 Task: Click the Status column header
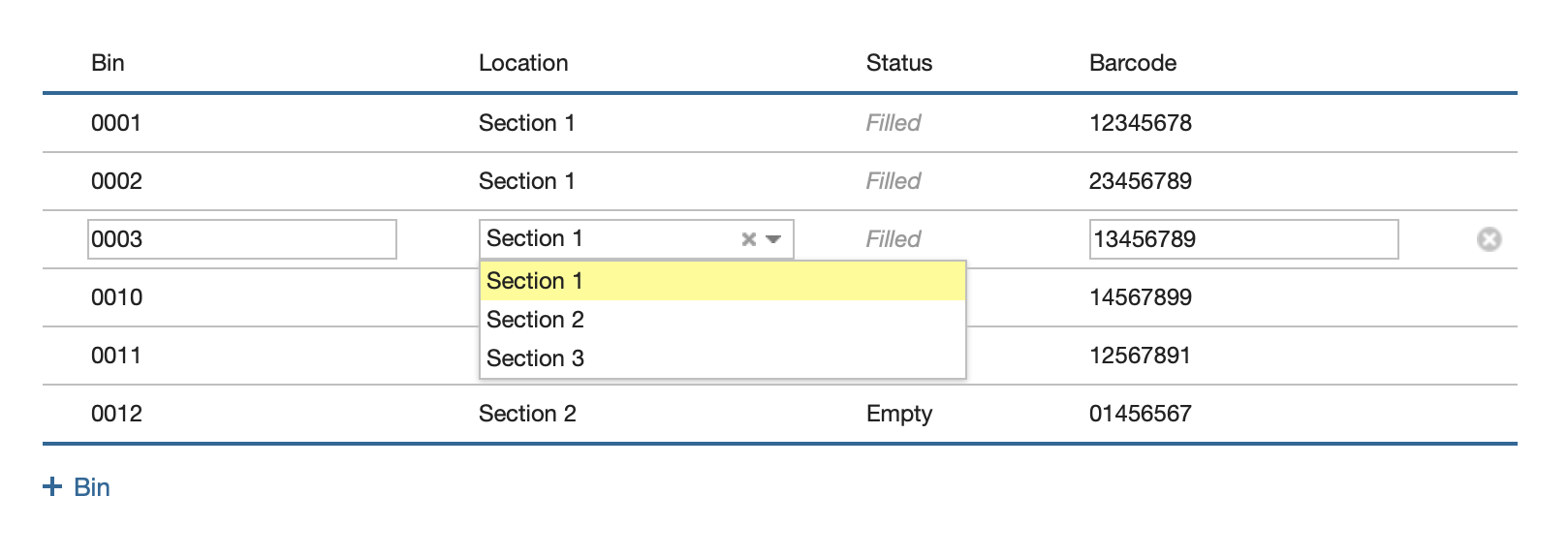899,63
